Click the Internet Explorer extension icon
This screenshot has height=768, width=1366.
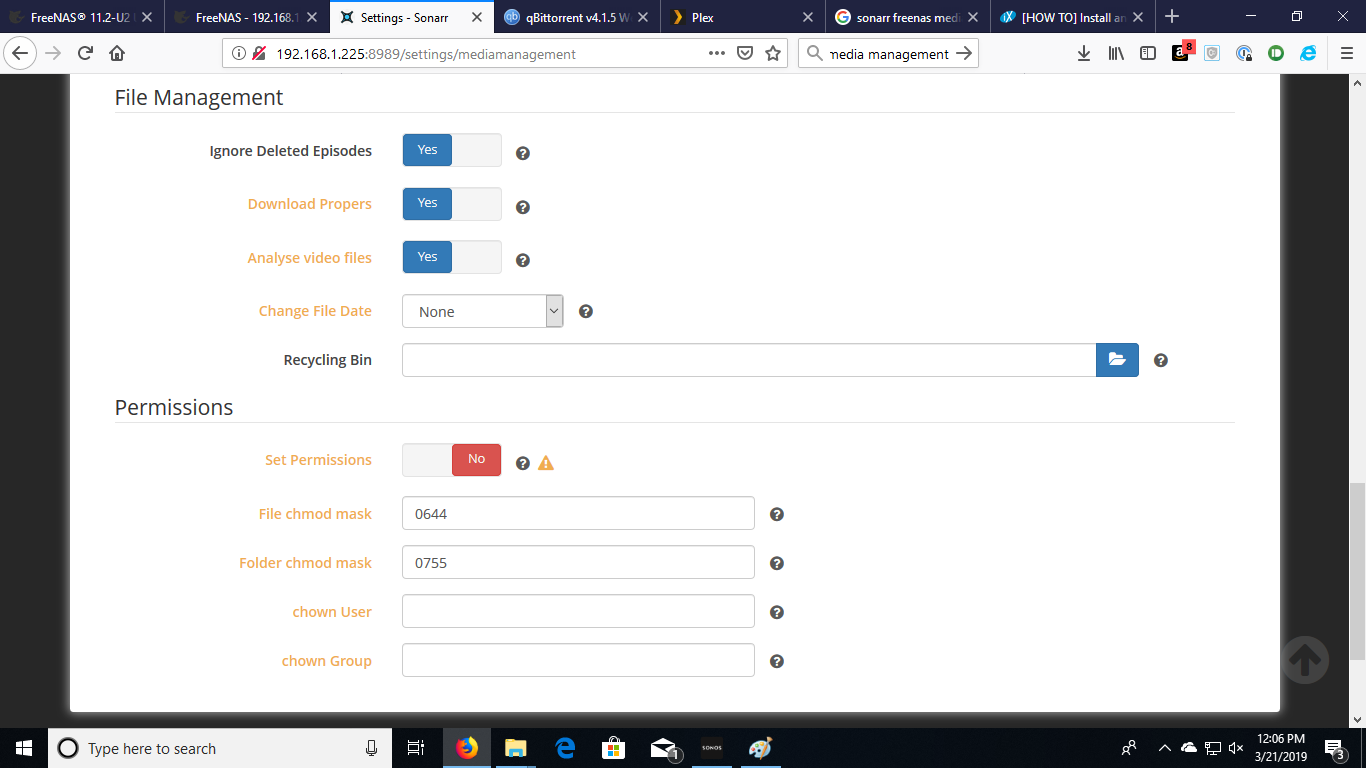coord(1308,54)
